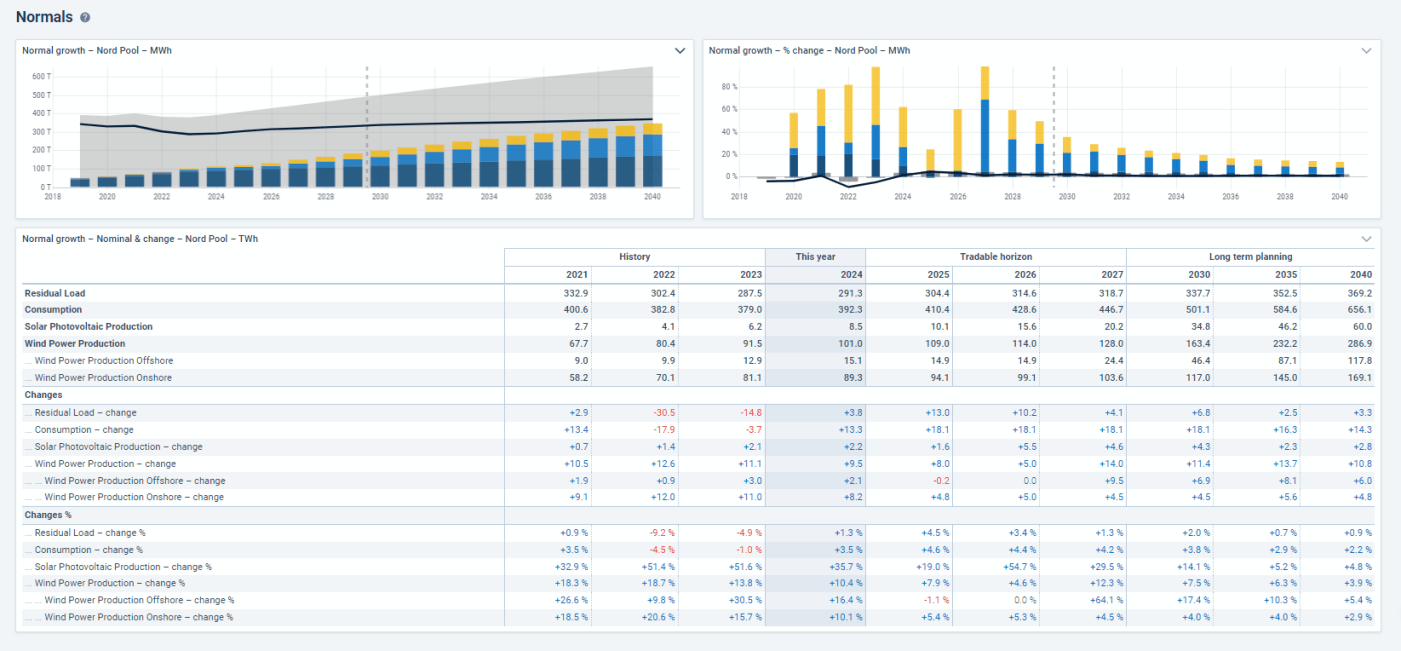Click the 600 T y-axis label in MWh chart
1401x651 pixels.
click(41, 76)
